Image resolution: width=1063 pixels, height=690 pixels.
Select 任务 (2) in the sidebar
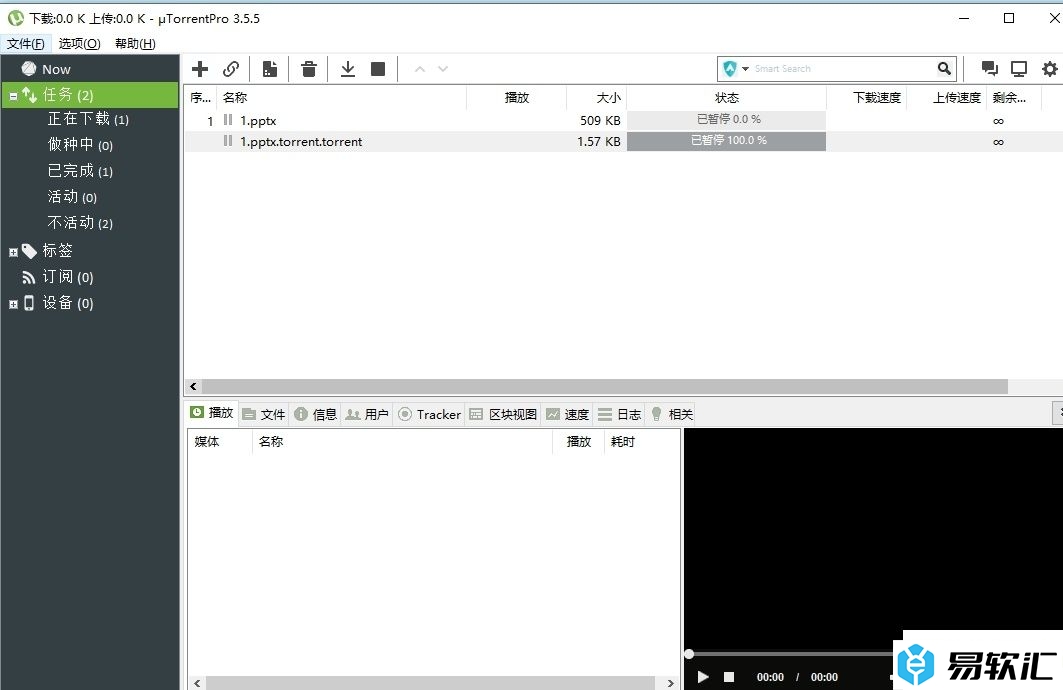pos(89,95)
